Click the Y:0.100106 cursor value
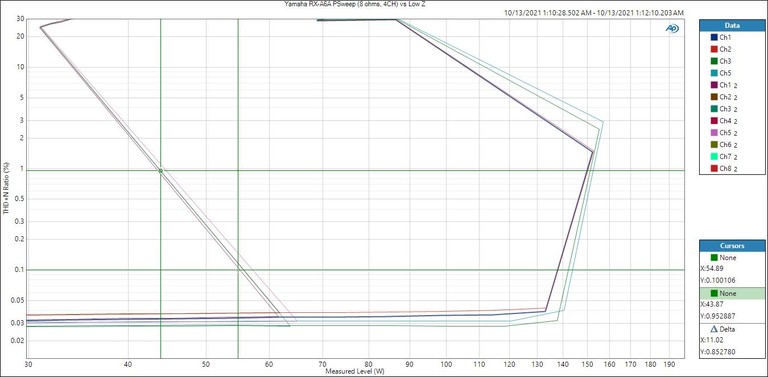Viewport: 768px width, 377px height. coord(719,281)
